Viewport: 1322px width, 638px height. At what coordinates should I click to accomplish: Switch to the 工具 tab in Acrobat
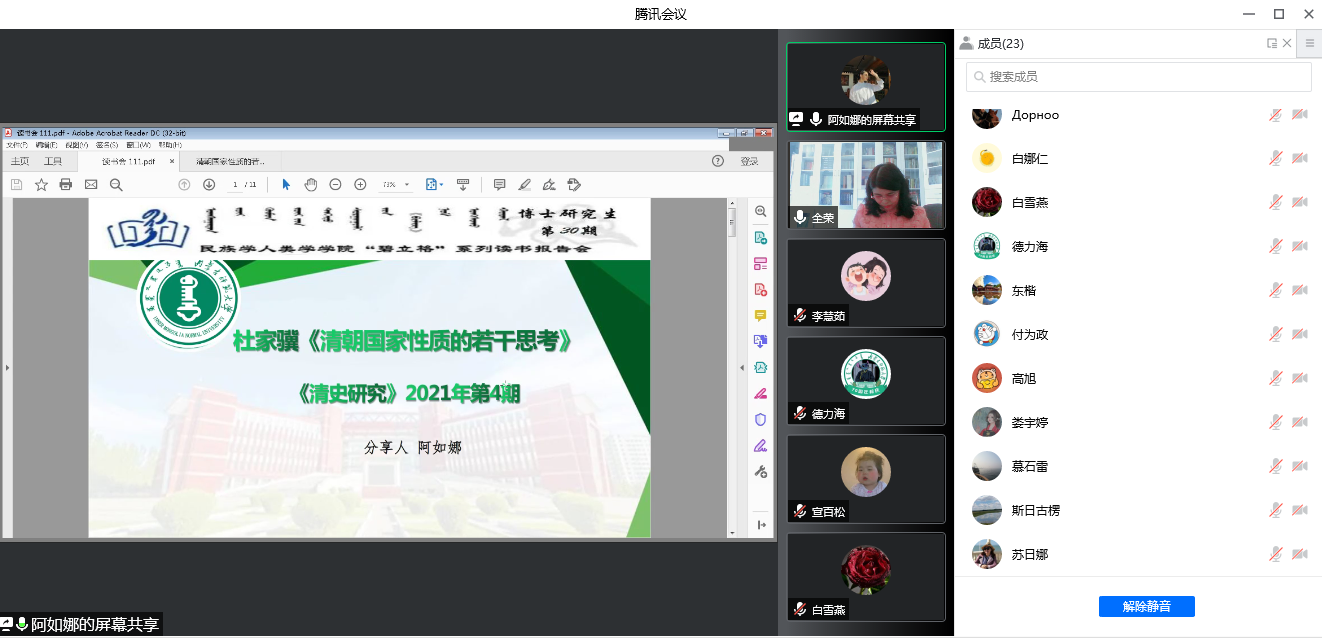click(52, 161)
